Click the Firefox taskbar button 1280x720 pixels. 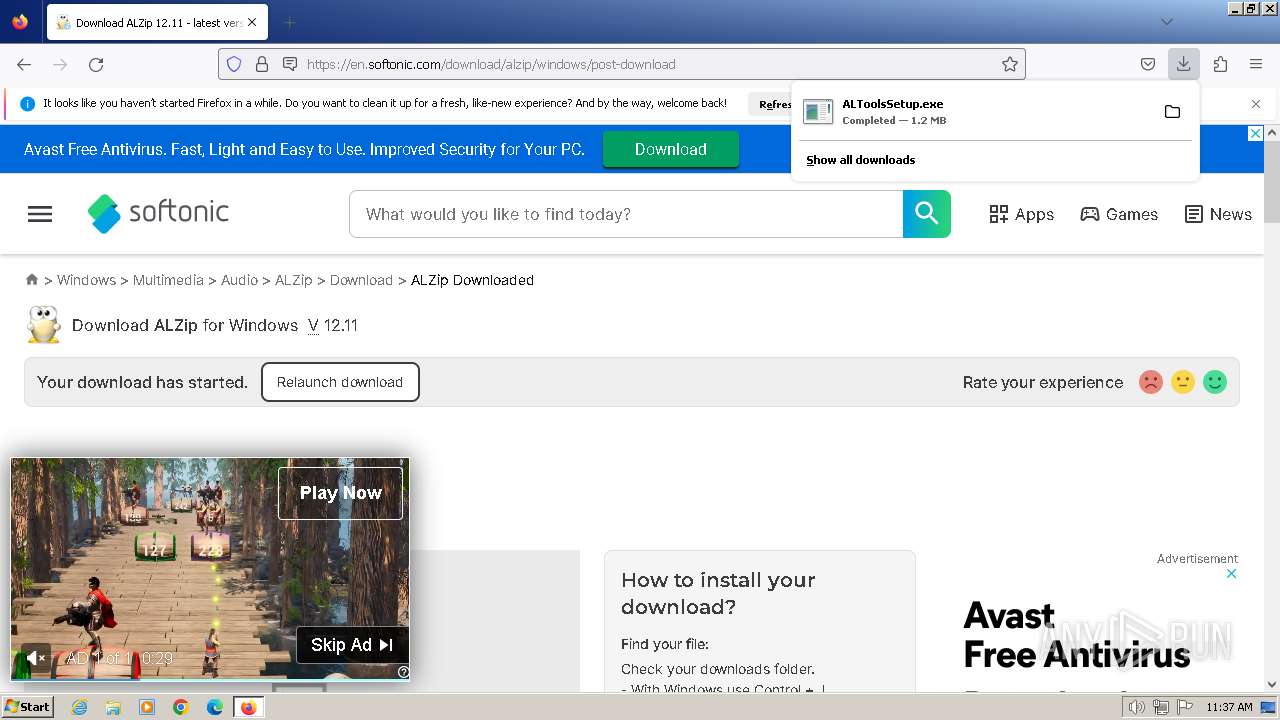click(x=248, y=707)
